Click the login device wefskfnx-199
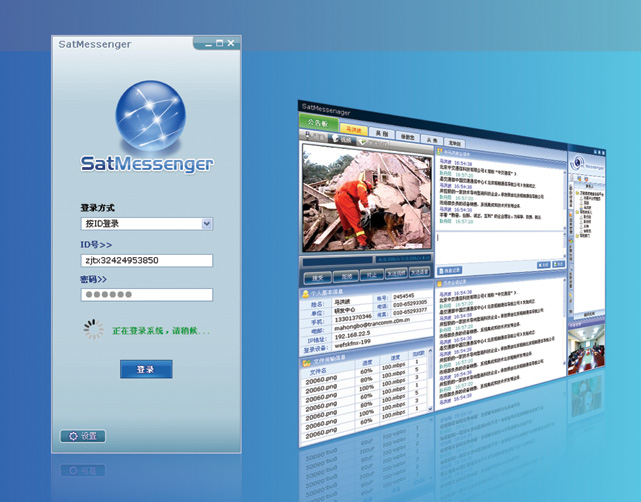 pyautogui.click(x=352, y=344)
